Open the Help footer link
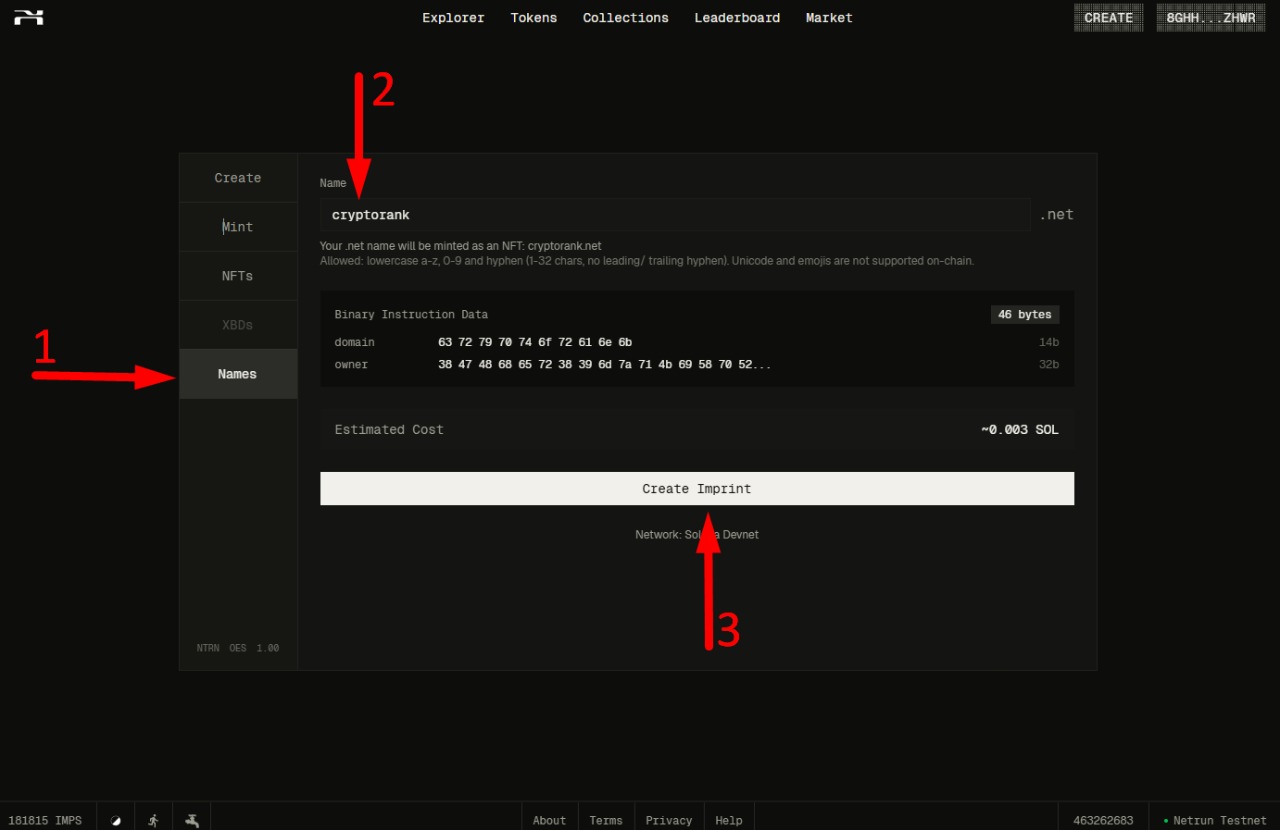 pyautogui.click(x=729, y=820)
